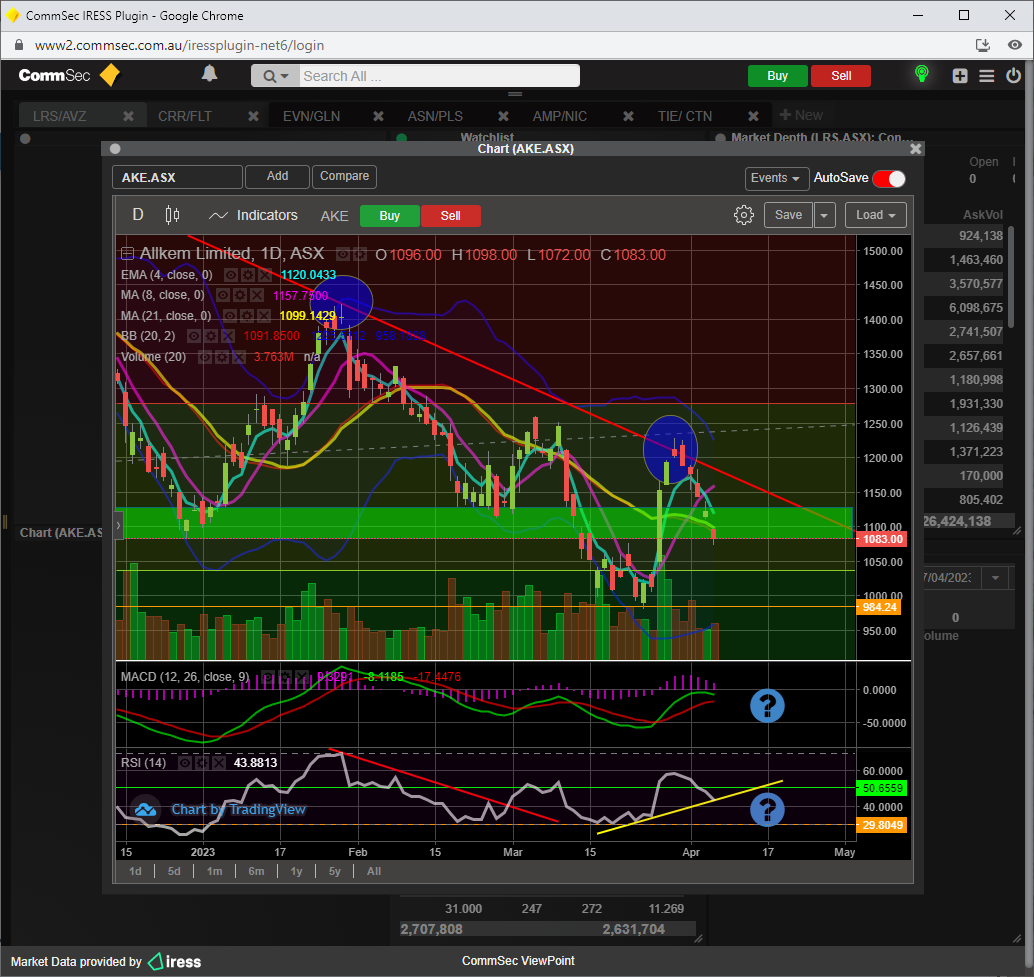Click the green Buy button in header
This screenshot has height=977, width=1034.
pyautogui.click(x=777, y=76)
